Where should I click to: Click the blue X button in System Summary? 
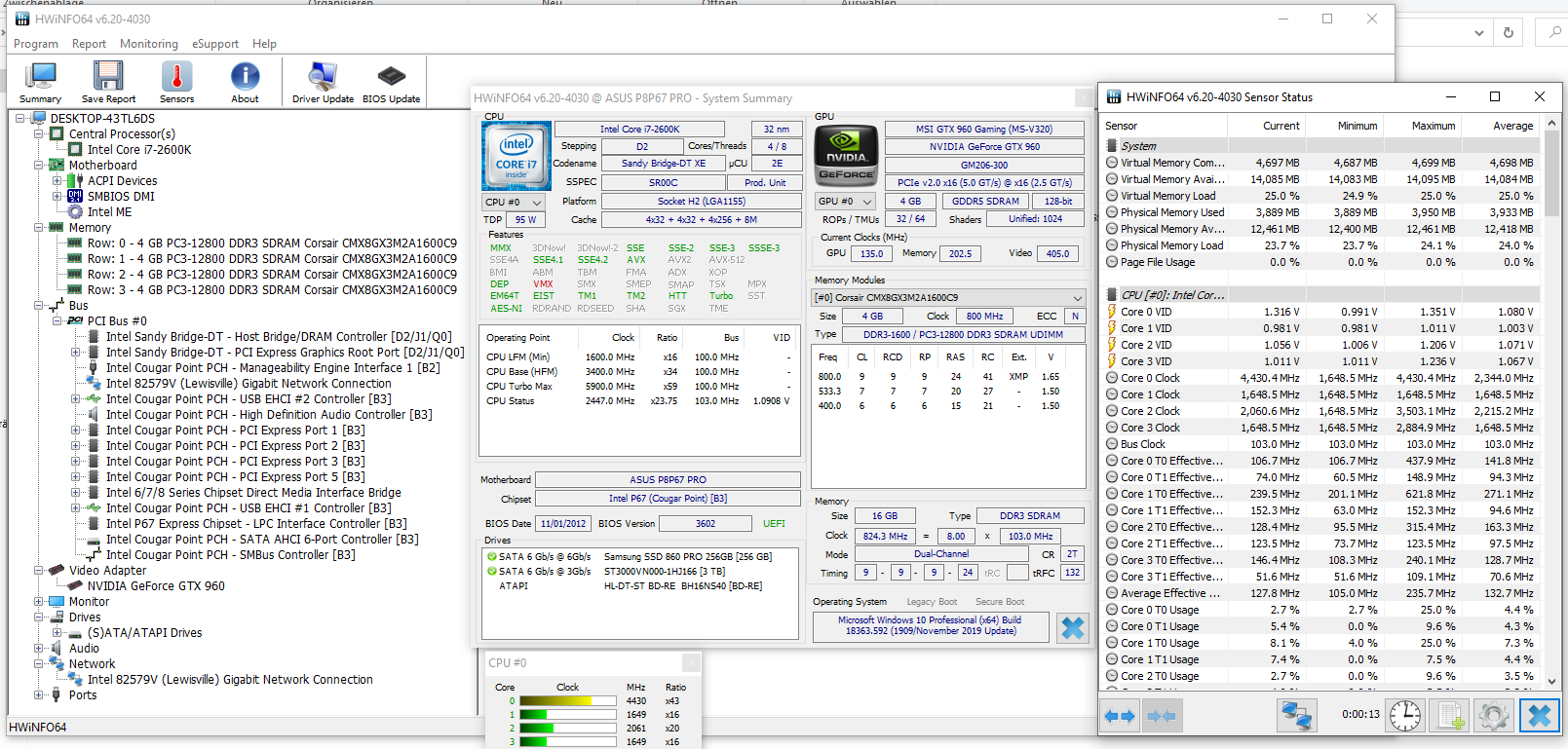point(1072,628)
